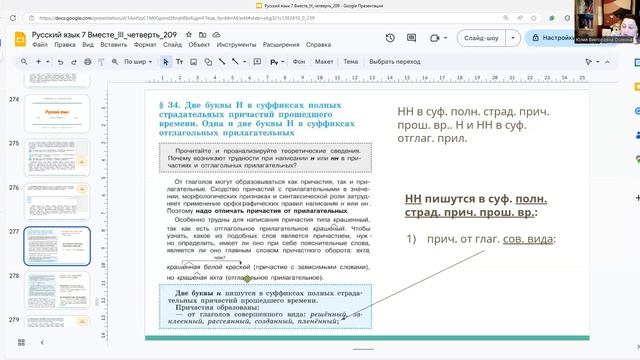Open the Вставить menu
Viewport: 640px width, 360px height.
click(x=113, y=44)
